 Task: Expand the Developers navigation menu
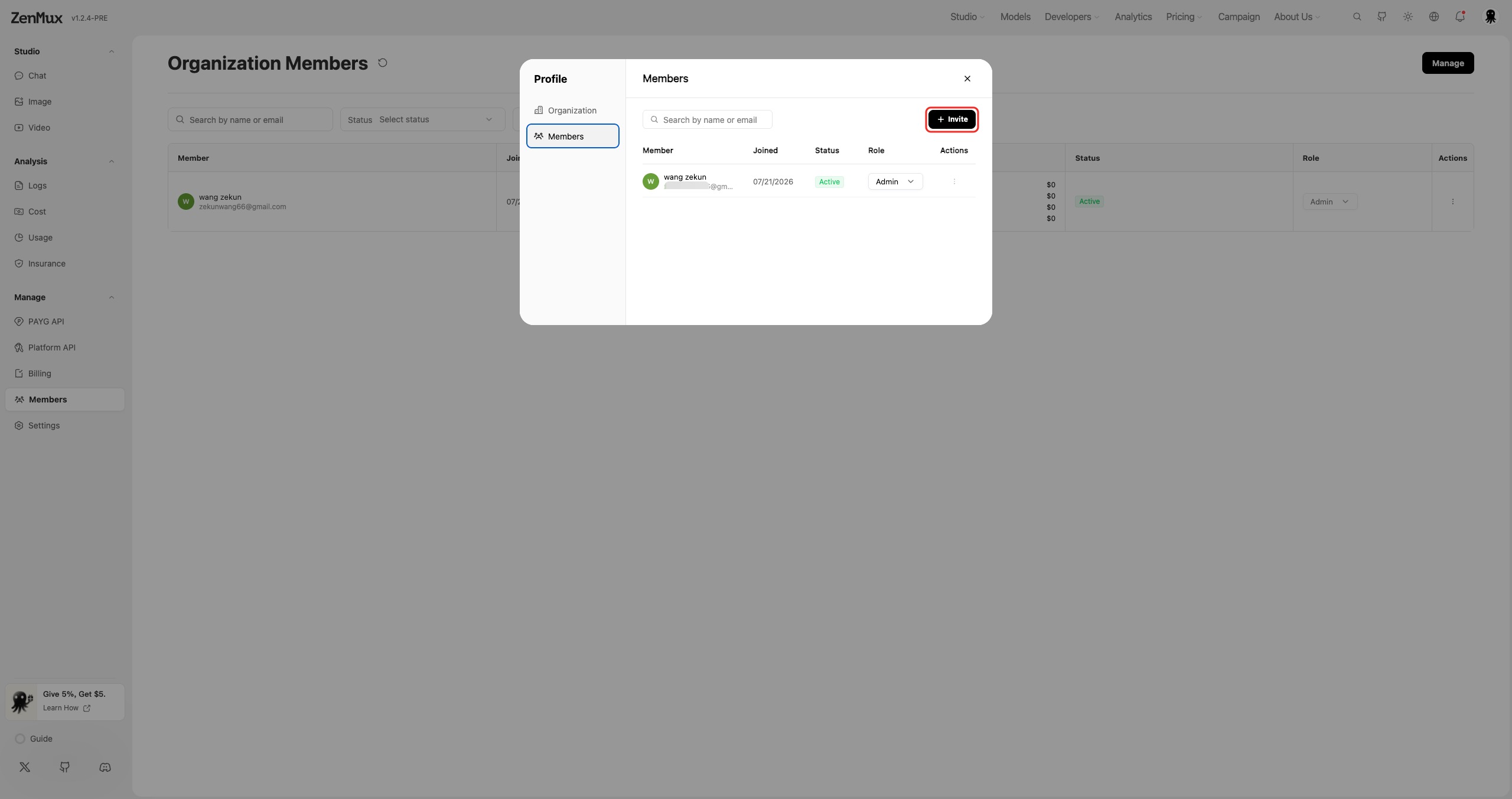[x=1072, y=17]
